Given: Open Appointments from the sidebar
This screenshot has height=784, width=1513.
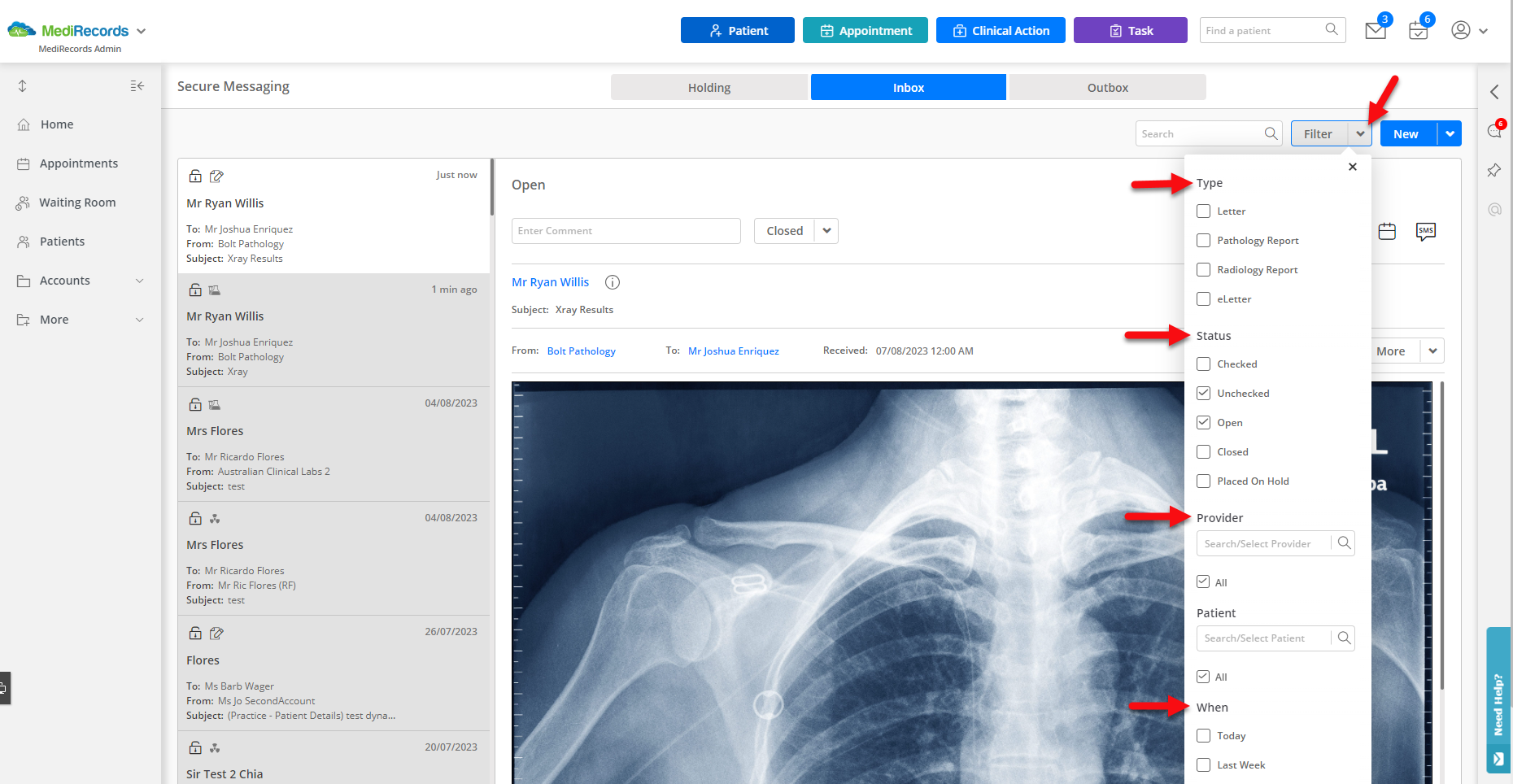Looking at the screenshot, I should (79, 163).
